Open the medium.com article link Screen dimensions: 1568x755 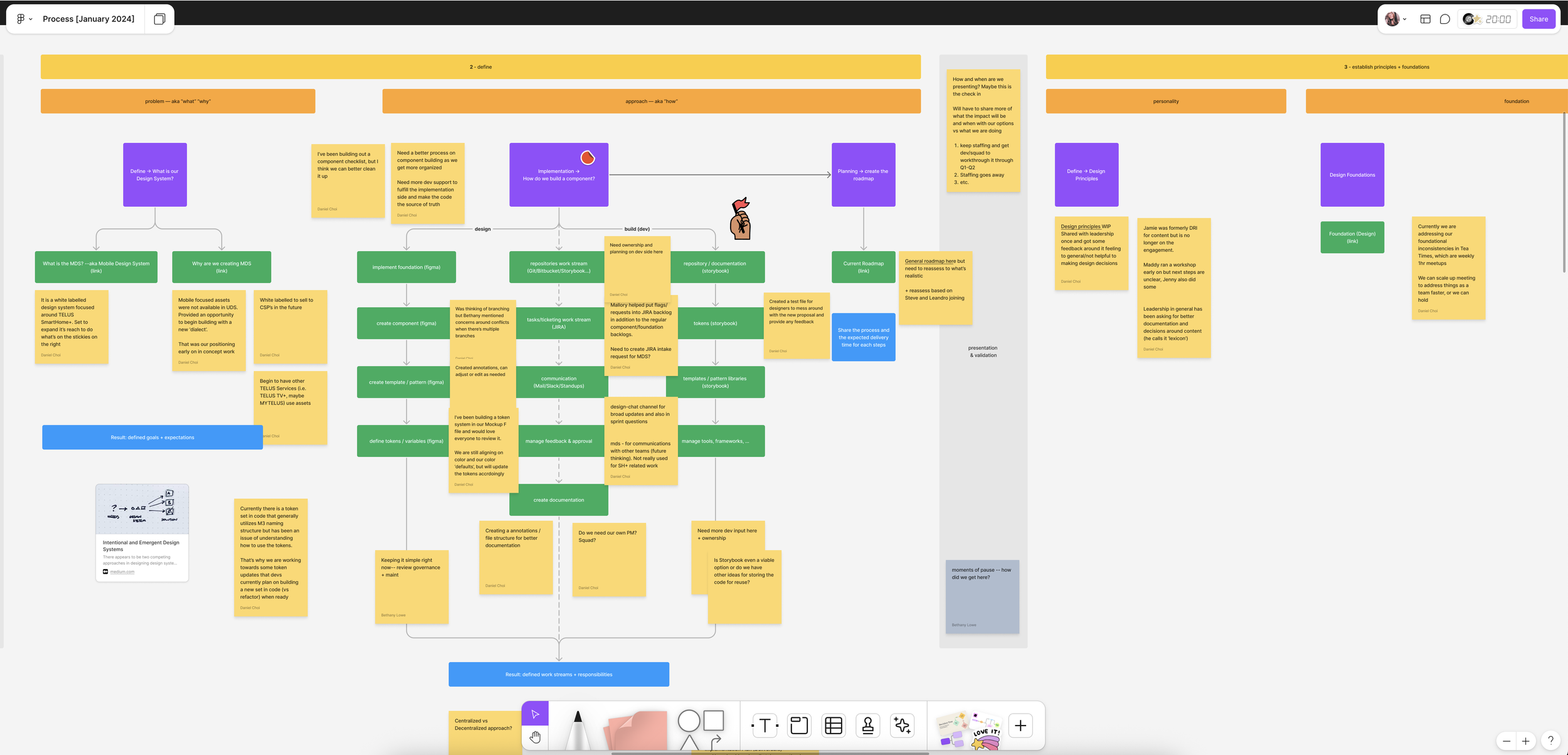[x=122, y=572]
